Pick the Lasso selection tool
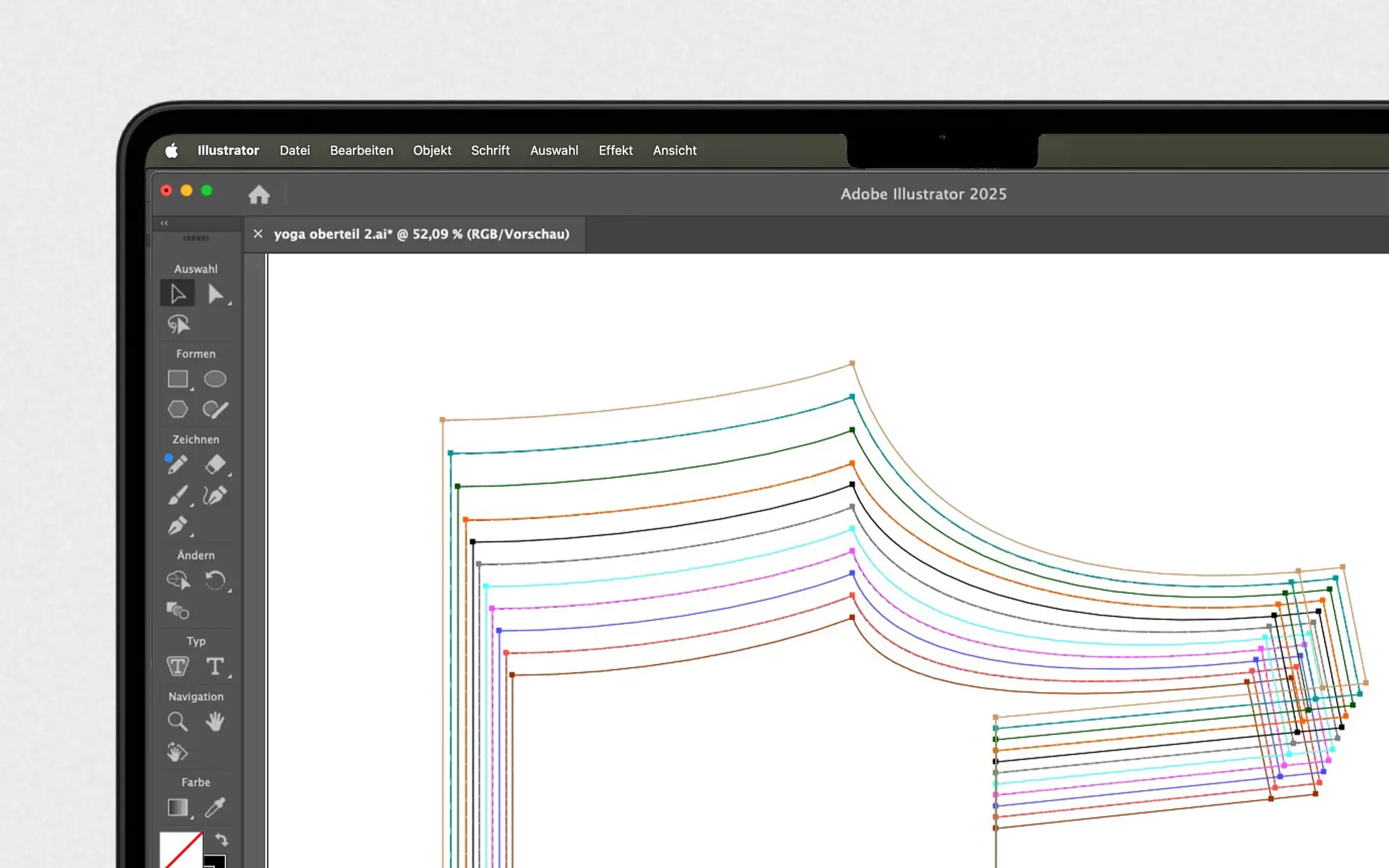The image size is (1389, 868). pyautogui.click(x=178, y=325)
